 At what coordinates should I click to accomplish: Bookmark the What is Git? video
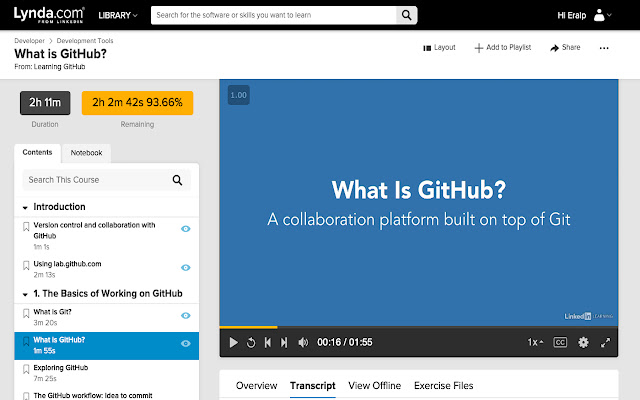pos(26,313)
